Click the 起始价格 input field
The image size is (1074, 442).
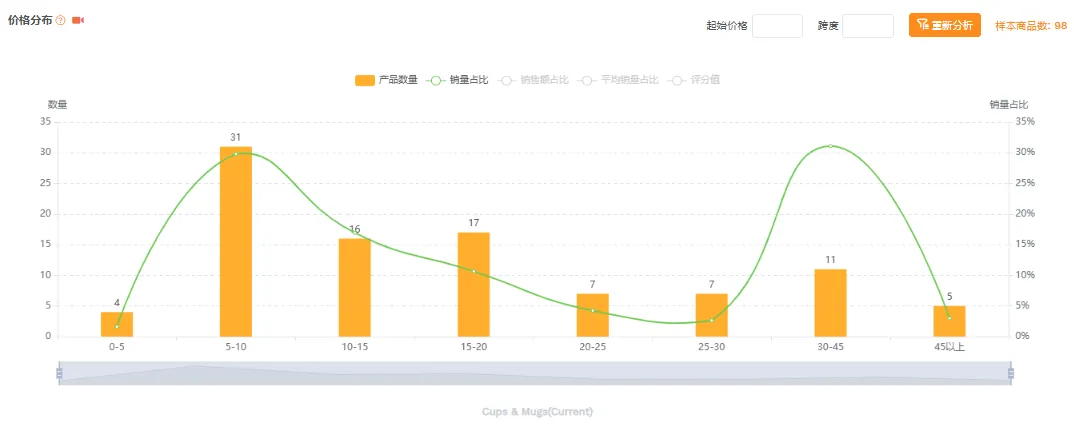pos(777,26)
